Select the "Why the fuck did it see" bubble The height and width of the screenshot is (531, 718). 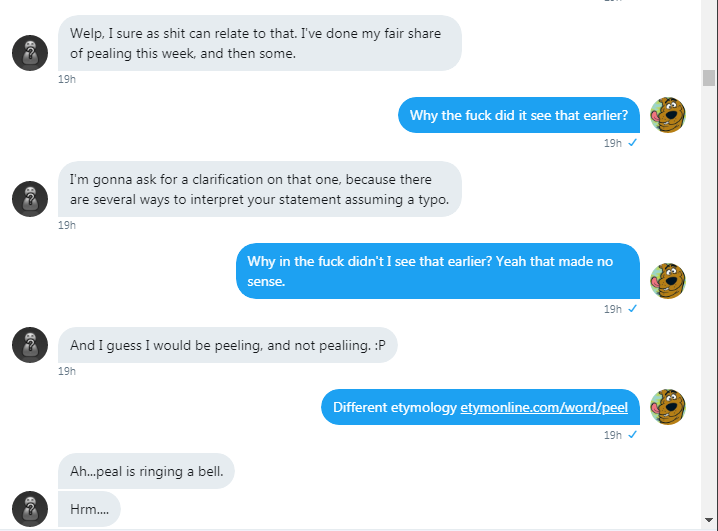[518, 116]
